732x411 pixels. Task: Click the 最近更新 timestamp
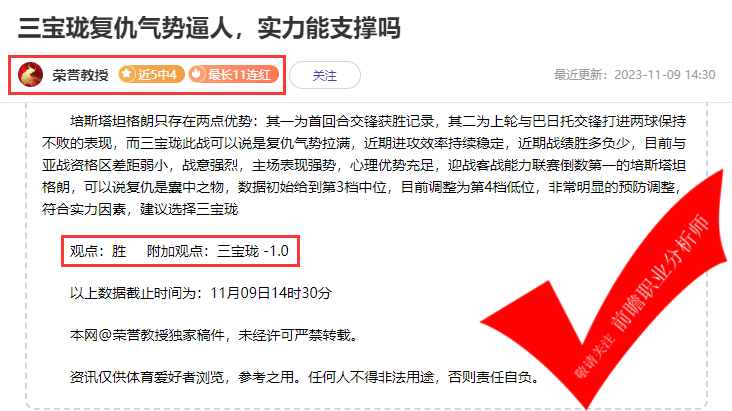click(634, 75)
